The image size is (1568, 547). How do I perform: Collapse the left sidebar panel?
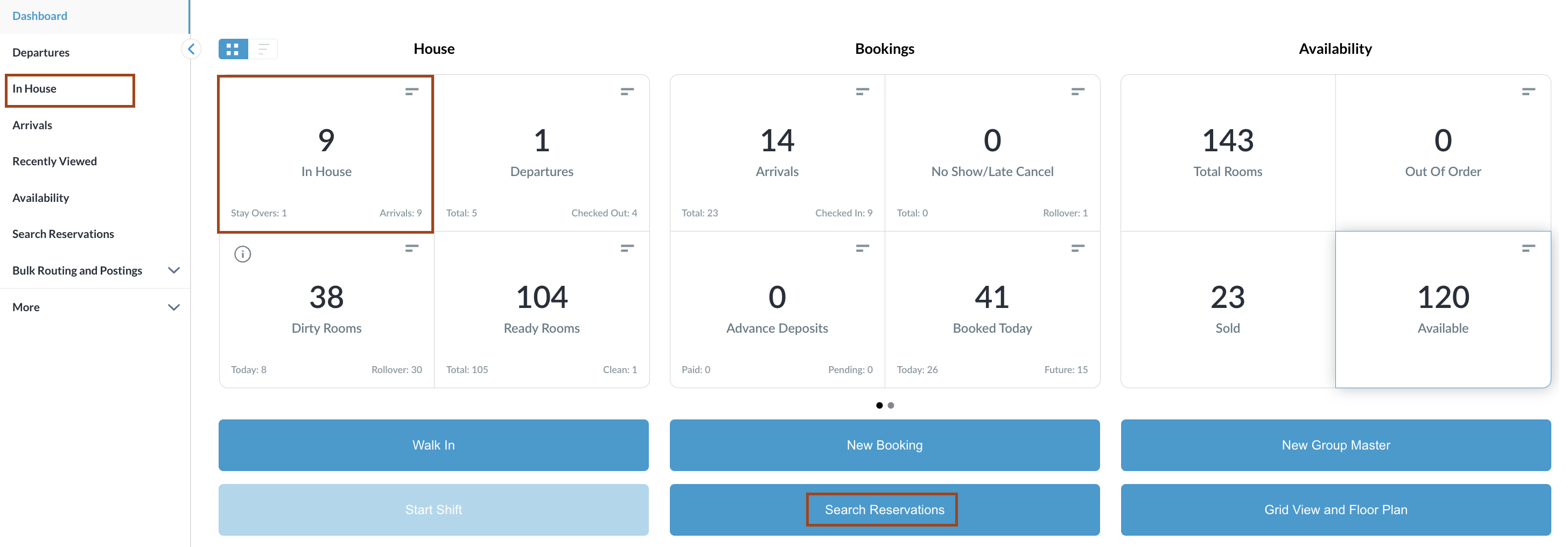pyautogui.click(x=191, y=48)
